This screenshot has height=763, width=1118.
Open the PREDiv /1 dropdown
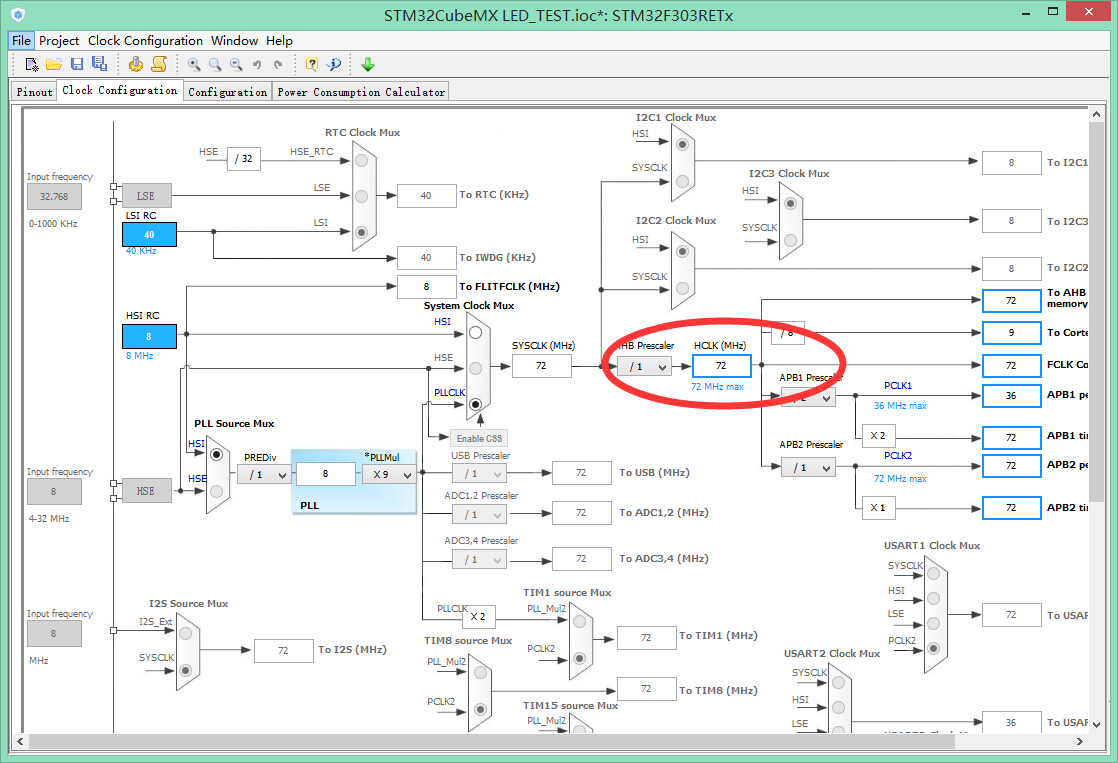coord(265,474)
